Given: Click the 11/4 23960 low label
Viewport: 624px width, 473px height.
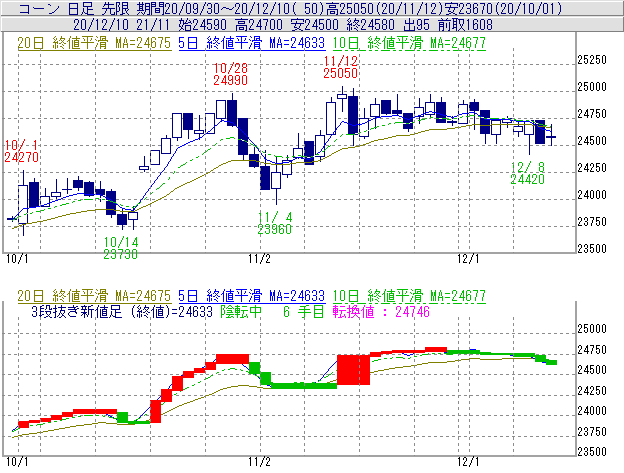Looking at the screenshot, I should [275, 223].
